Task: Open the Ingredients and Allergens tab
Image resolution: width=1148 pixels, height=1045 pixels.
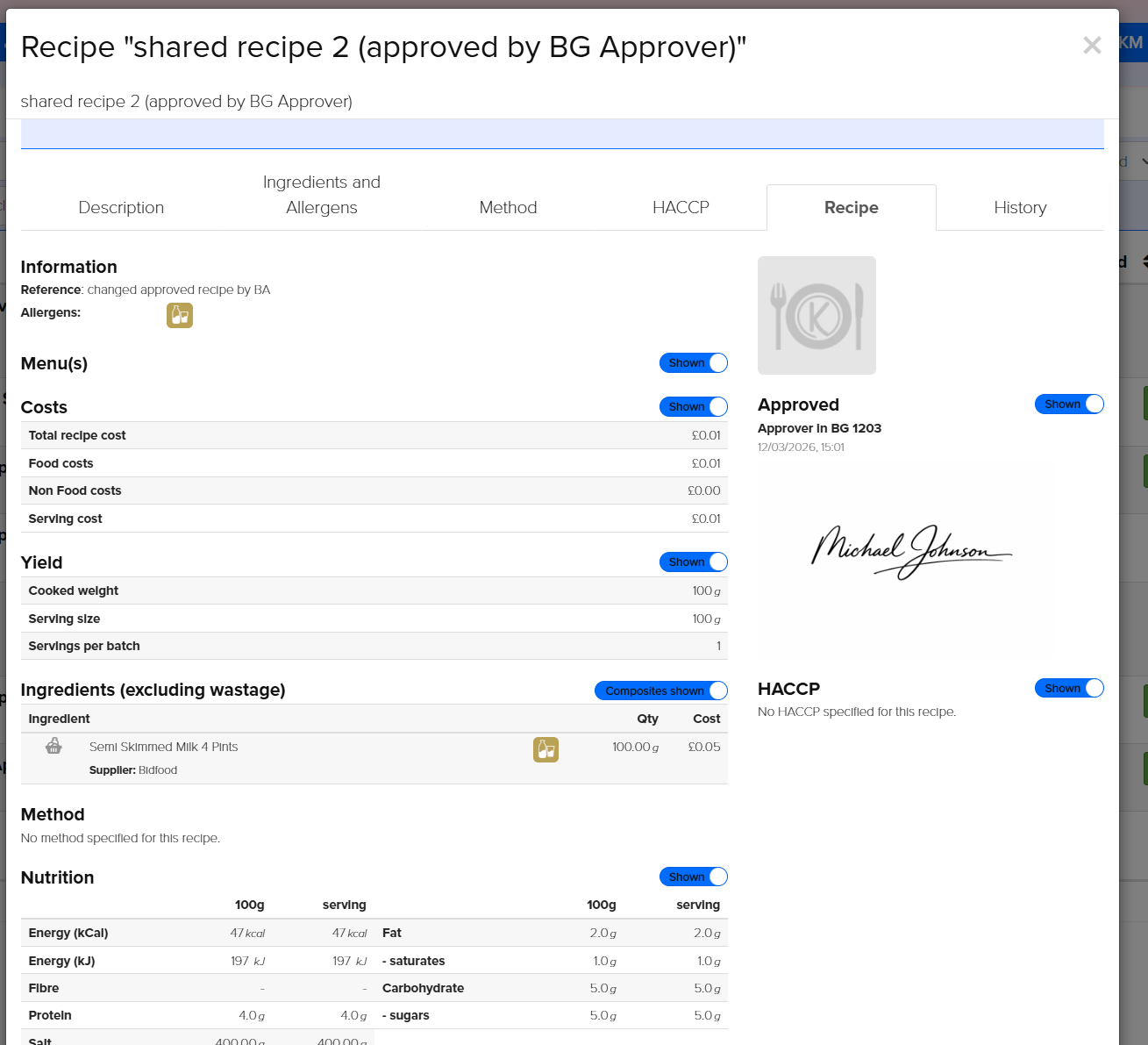Action: click(x=321, y=195)
